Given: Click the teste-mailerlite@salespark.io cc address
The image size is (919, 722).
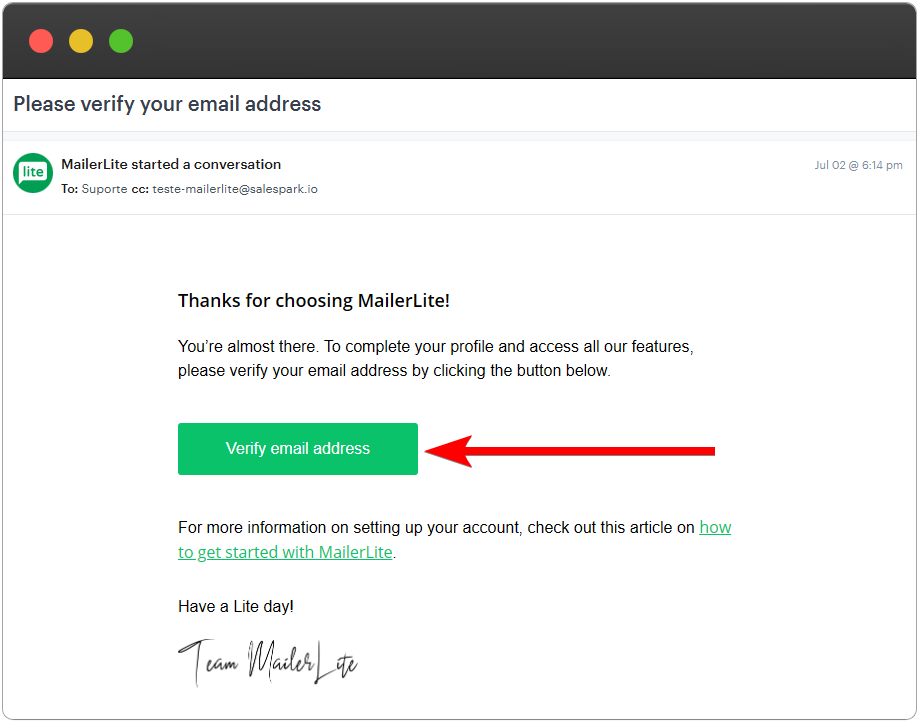Looking at the screenshot, I should pyautogui.click(x=235, y=189).
